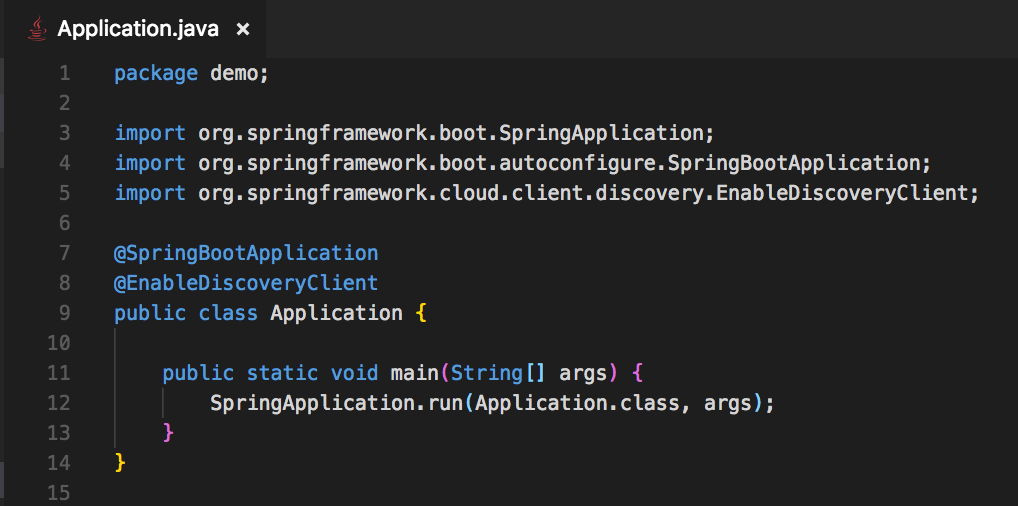Select the Application.java tab
The width and height of the screenshot is (1018, 506).
(139, 29)
